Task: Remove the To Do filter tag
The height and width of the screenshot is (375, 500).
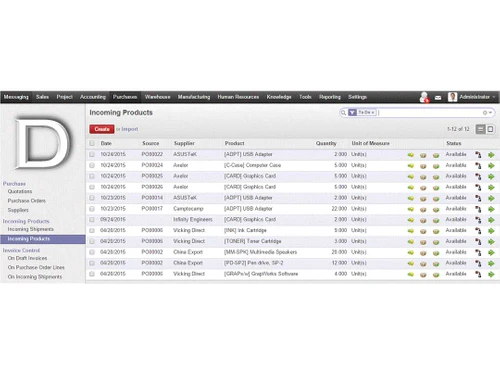Action: [x=373, y=113]
